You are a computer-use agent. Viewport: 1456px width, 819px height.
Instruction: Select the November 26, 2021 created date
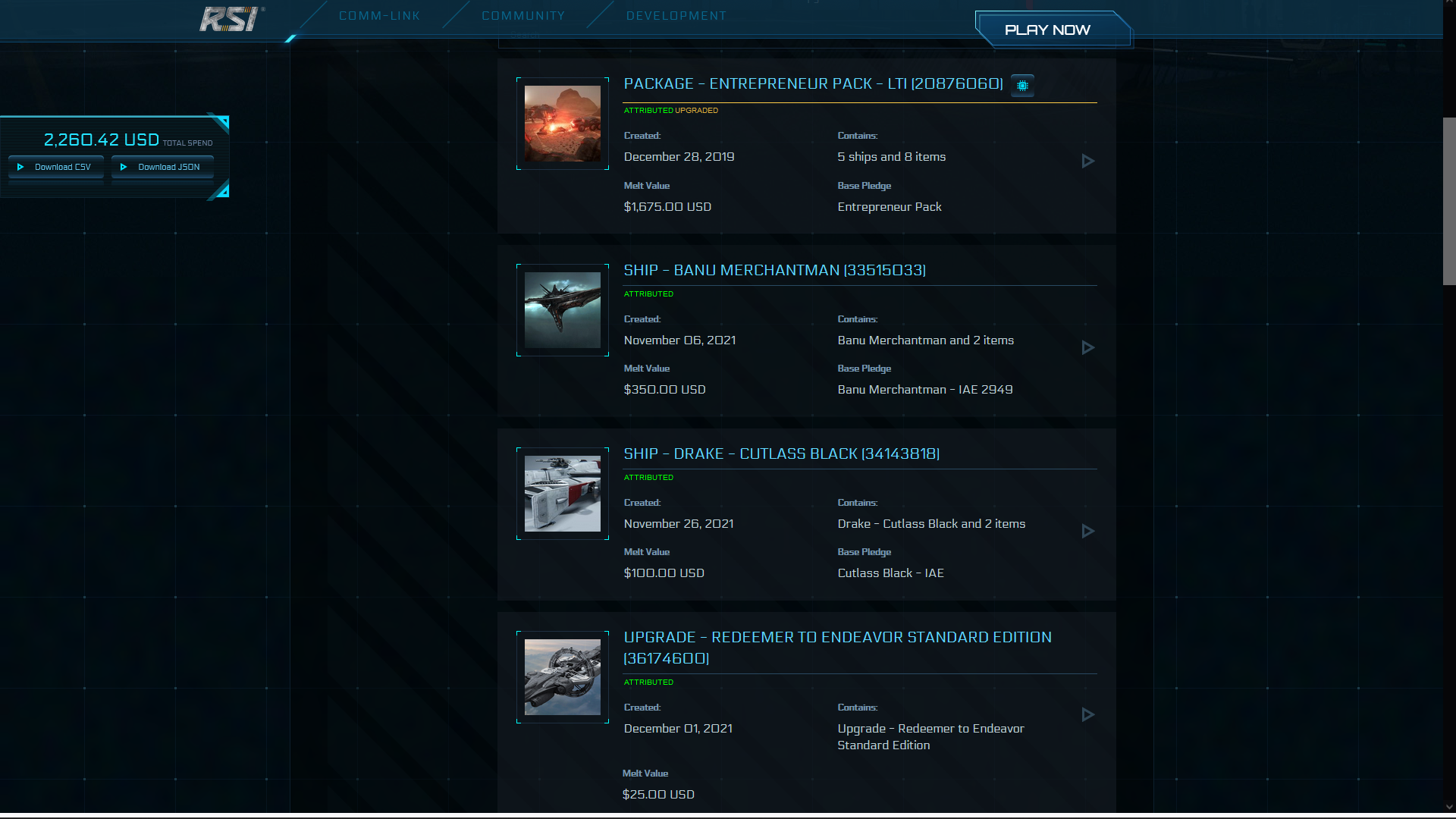pos(679,524)
